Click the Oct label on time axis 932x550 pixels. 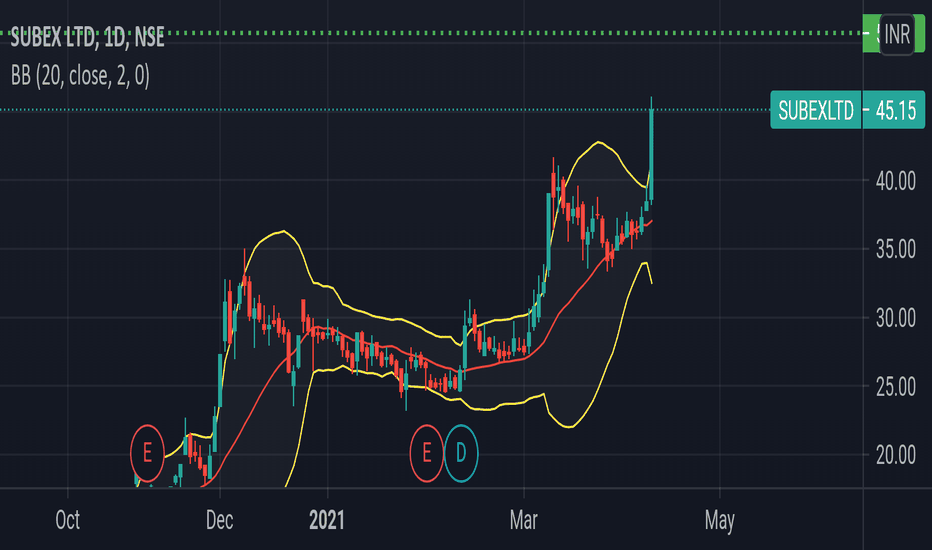[x=67, y=520]
